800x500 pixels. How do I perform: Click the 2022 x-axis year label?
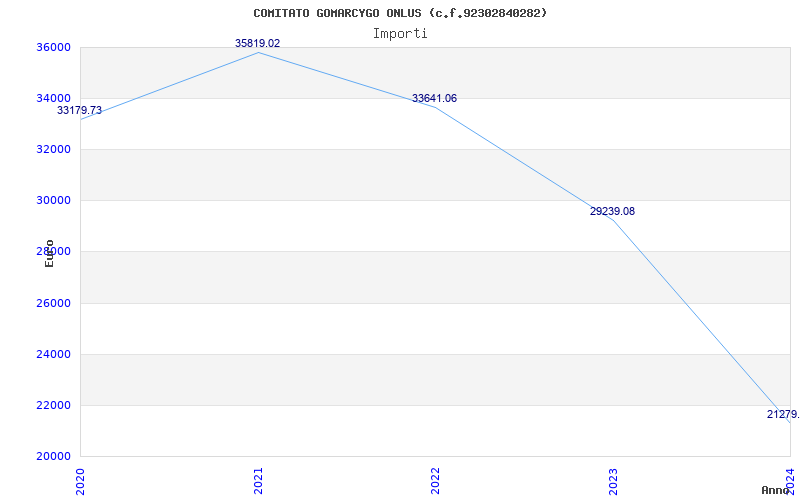point(435,481)
